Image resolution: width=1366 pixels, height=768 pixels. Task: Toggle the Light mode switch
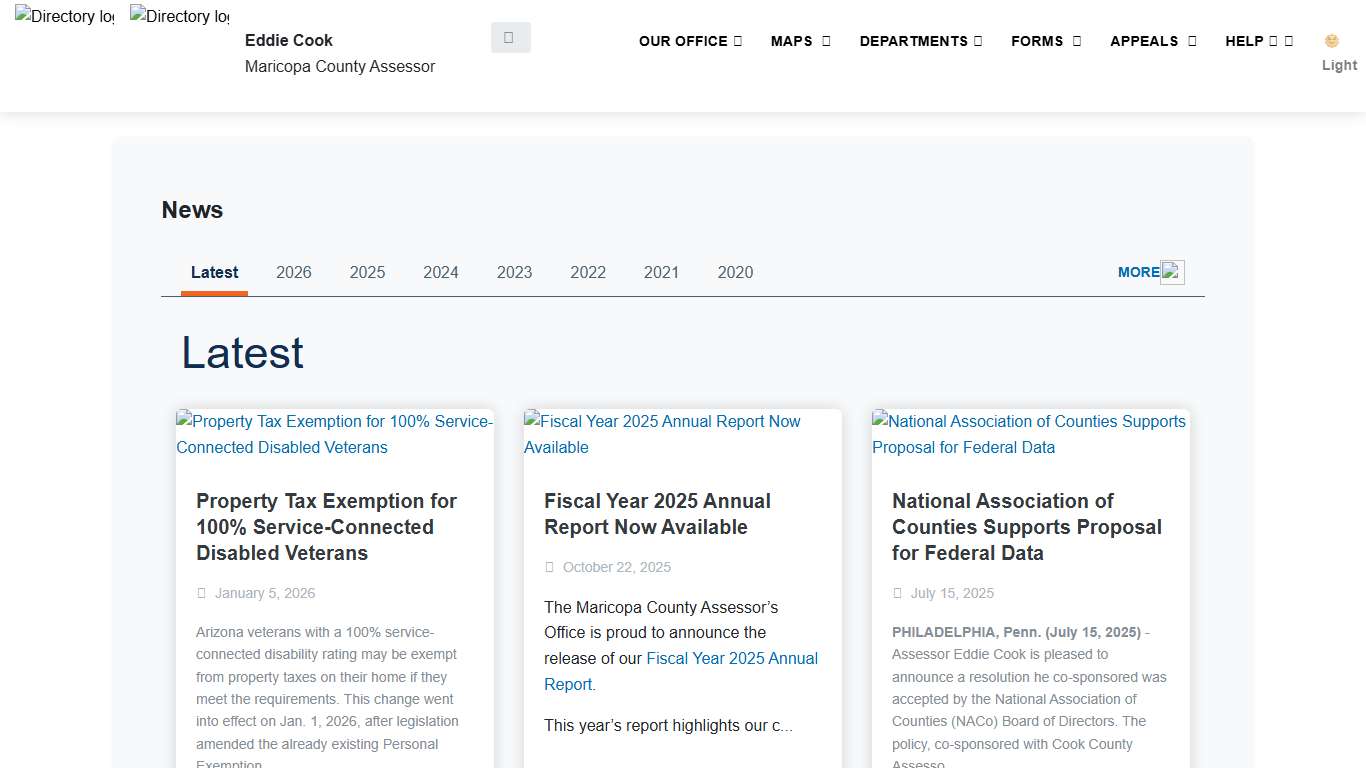tap(1339, 65)
